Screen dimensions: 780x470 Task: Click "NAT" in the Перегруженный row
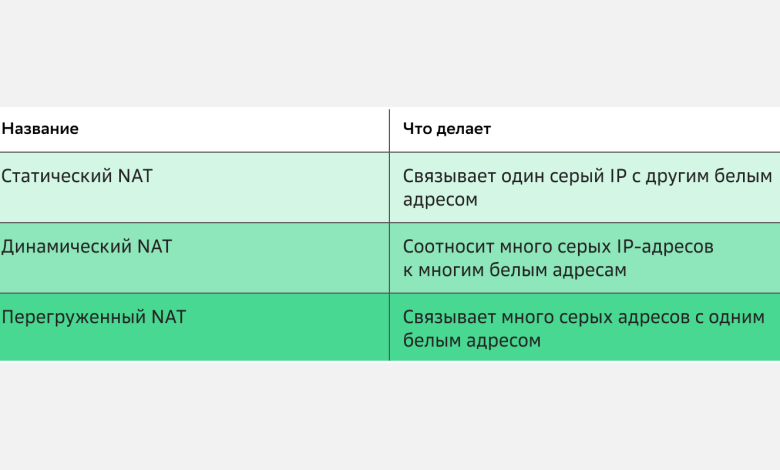(168, 317)
